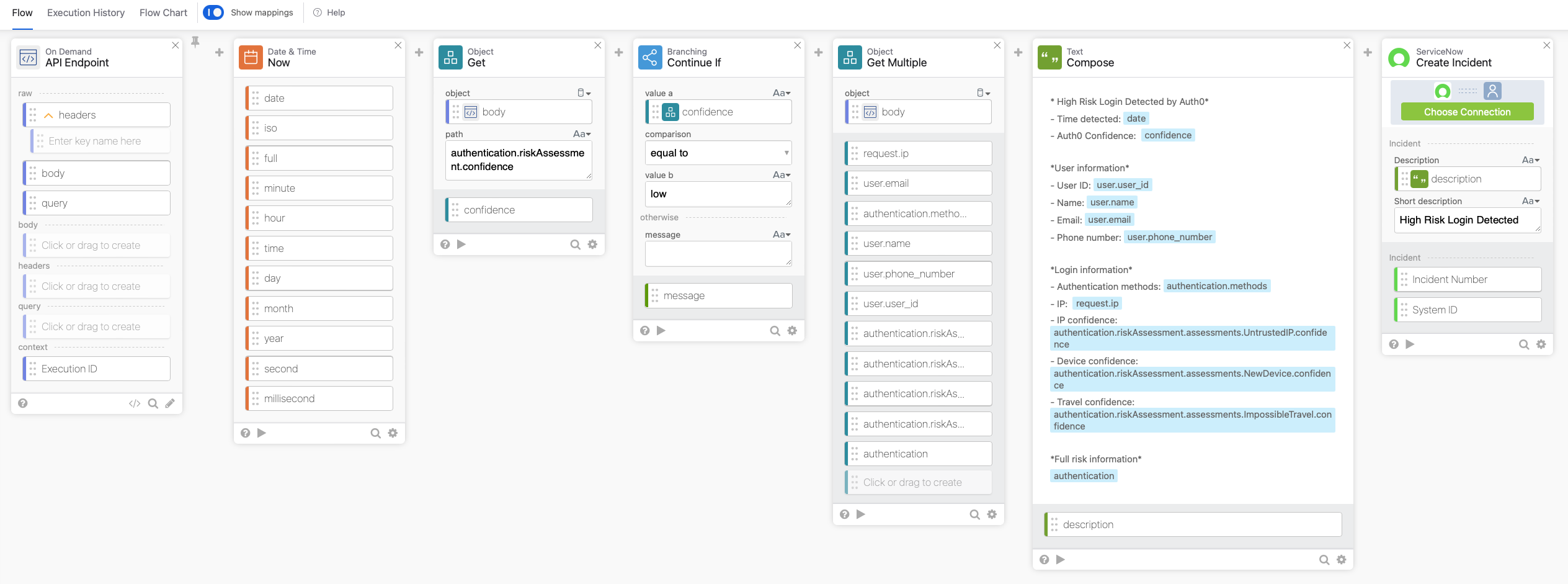Collapse the headers property chevron
This screenshot has height=584, width=1568.
coord(48,115)
